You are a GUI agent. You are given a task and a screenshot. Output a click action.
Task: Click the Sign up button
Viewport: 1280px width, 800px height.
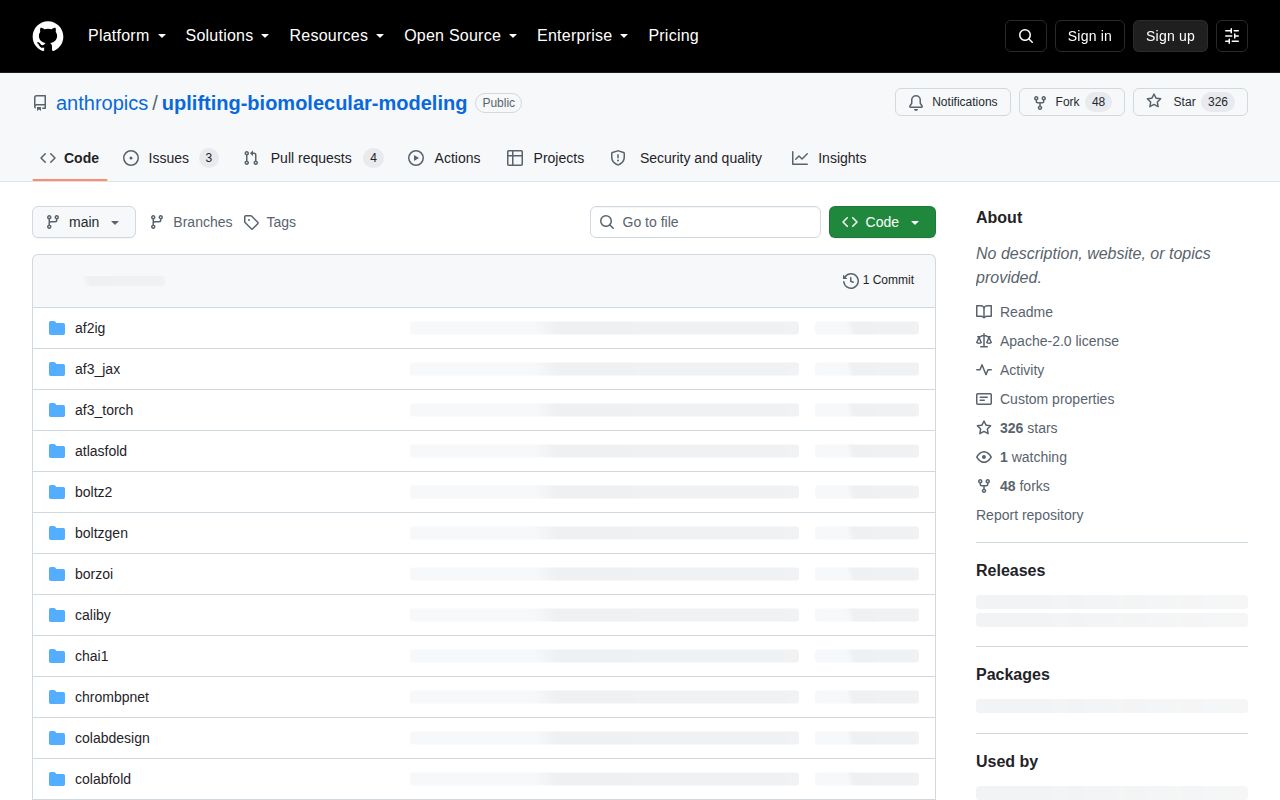pos(1170,36)
